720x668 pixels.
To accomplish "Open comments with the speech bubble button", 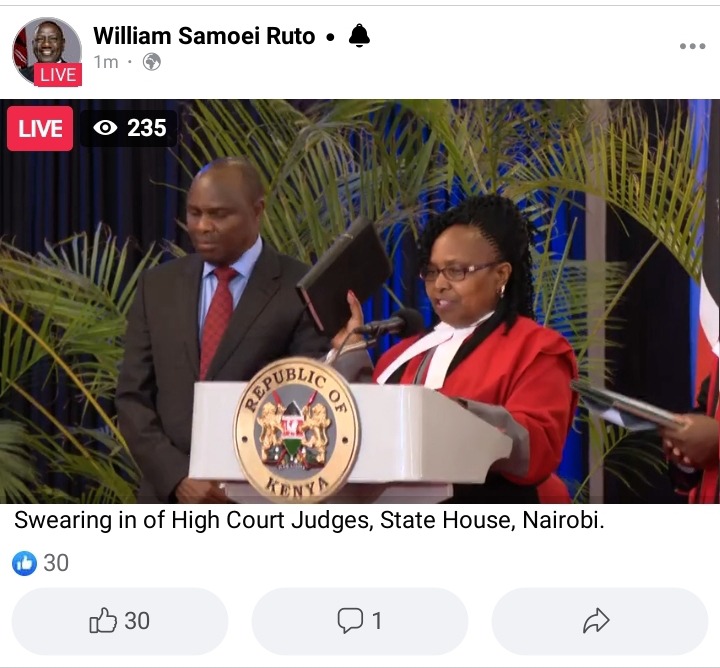I will 360,621.
